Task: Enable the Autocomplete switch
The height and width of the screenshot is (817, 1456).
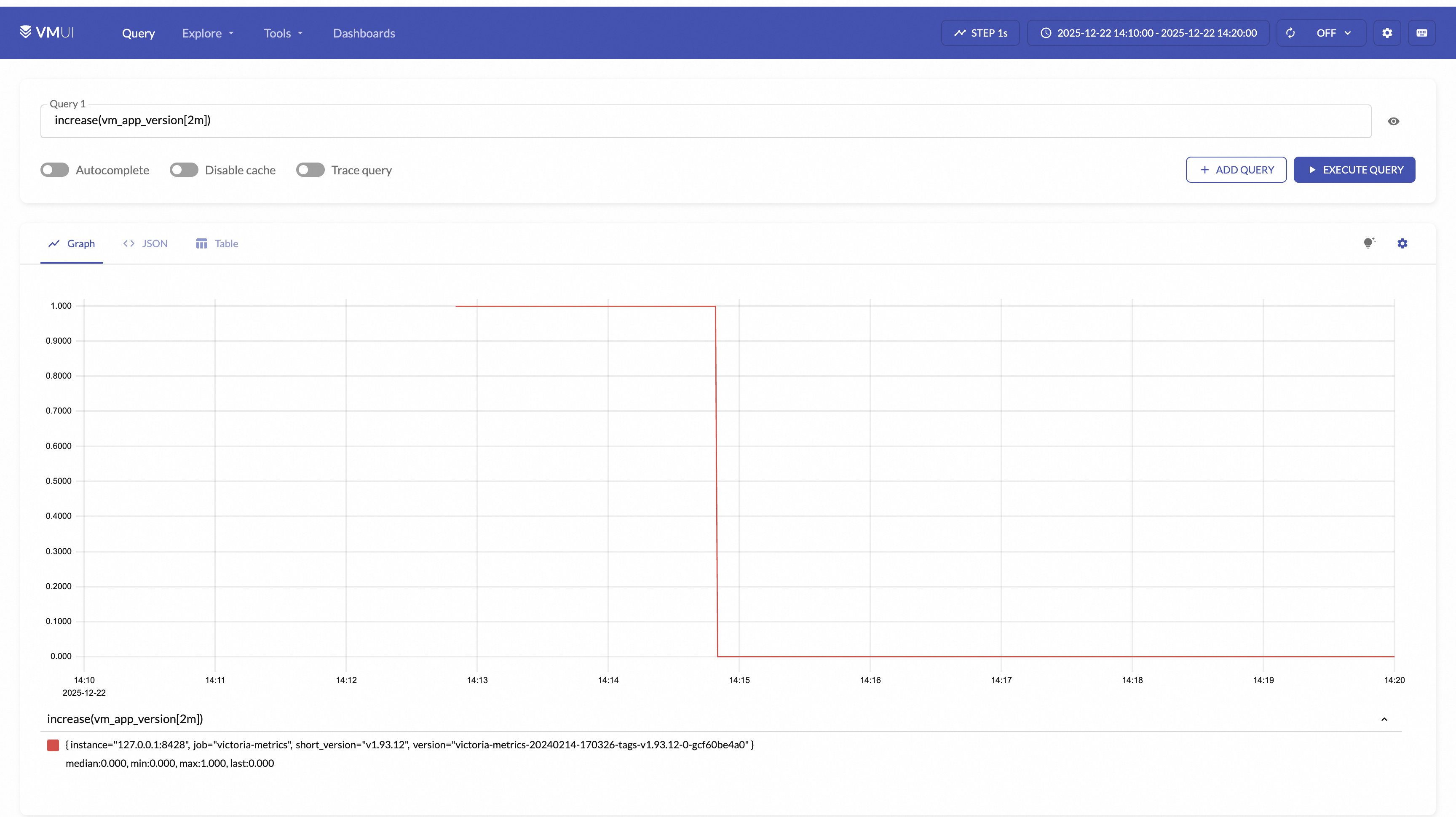Action: (x=55, y=170)
